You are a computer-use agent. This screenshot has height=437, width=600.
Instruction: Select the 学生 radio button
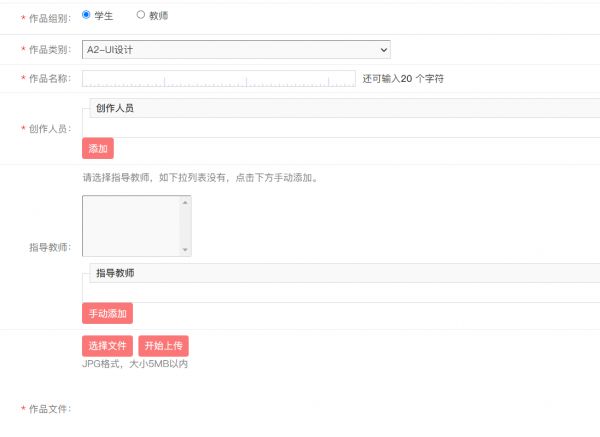(x=86, y=15)
